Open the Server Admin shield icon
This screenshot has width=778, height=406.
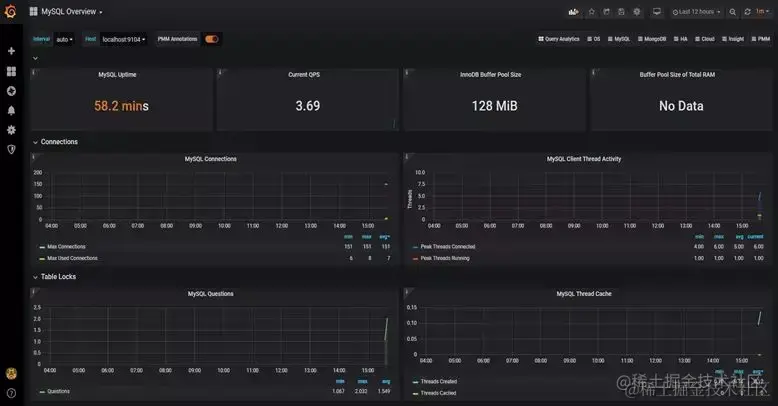point(11,149)
